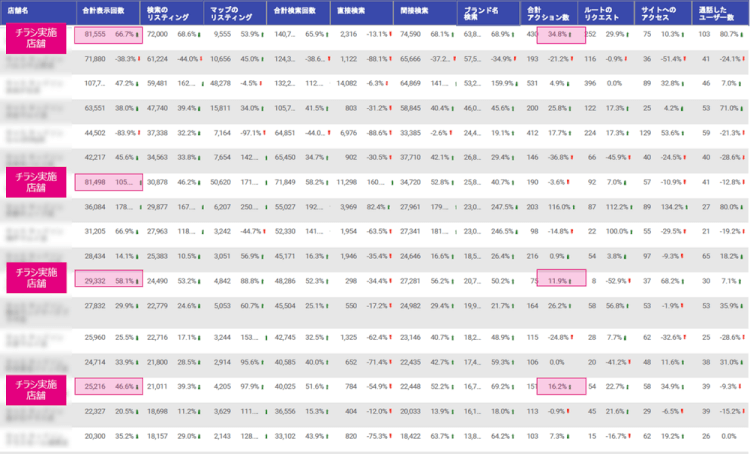Select the 112.2% route request change
This screenshot has height=454, width=750.
tap(617, 207)
